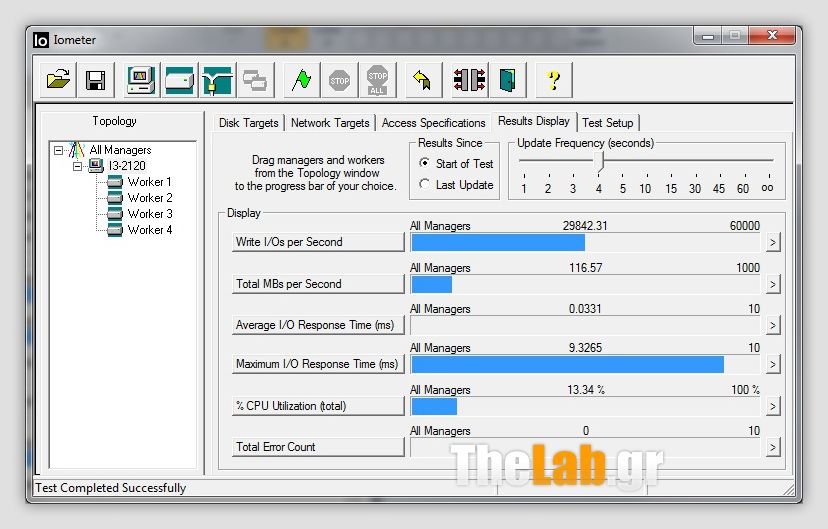Image resolution: width=828 pixels, height=529 pixels.
Task: Click the 60000 write IOPS scale maximum
Action: (745, 226)
